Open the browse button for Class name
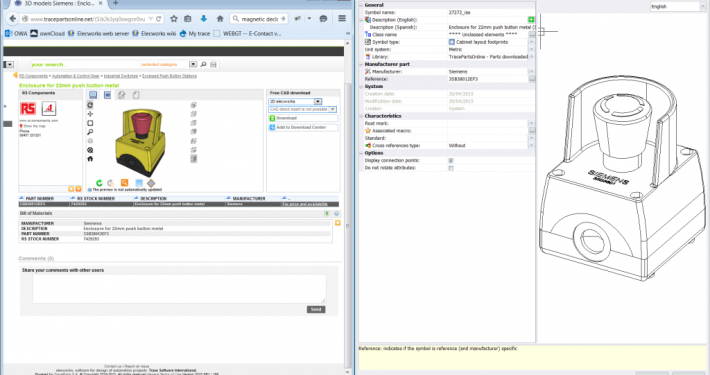Screen dimensions: 710x375 [532, 35]
